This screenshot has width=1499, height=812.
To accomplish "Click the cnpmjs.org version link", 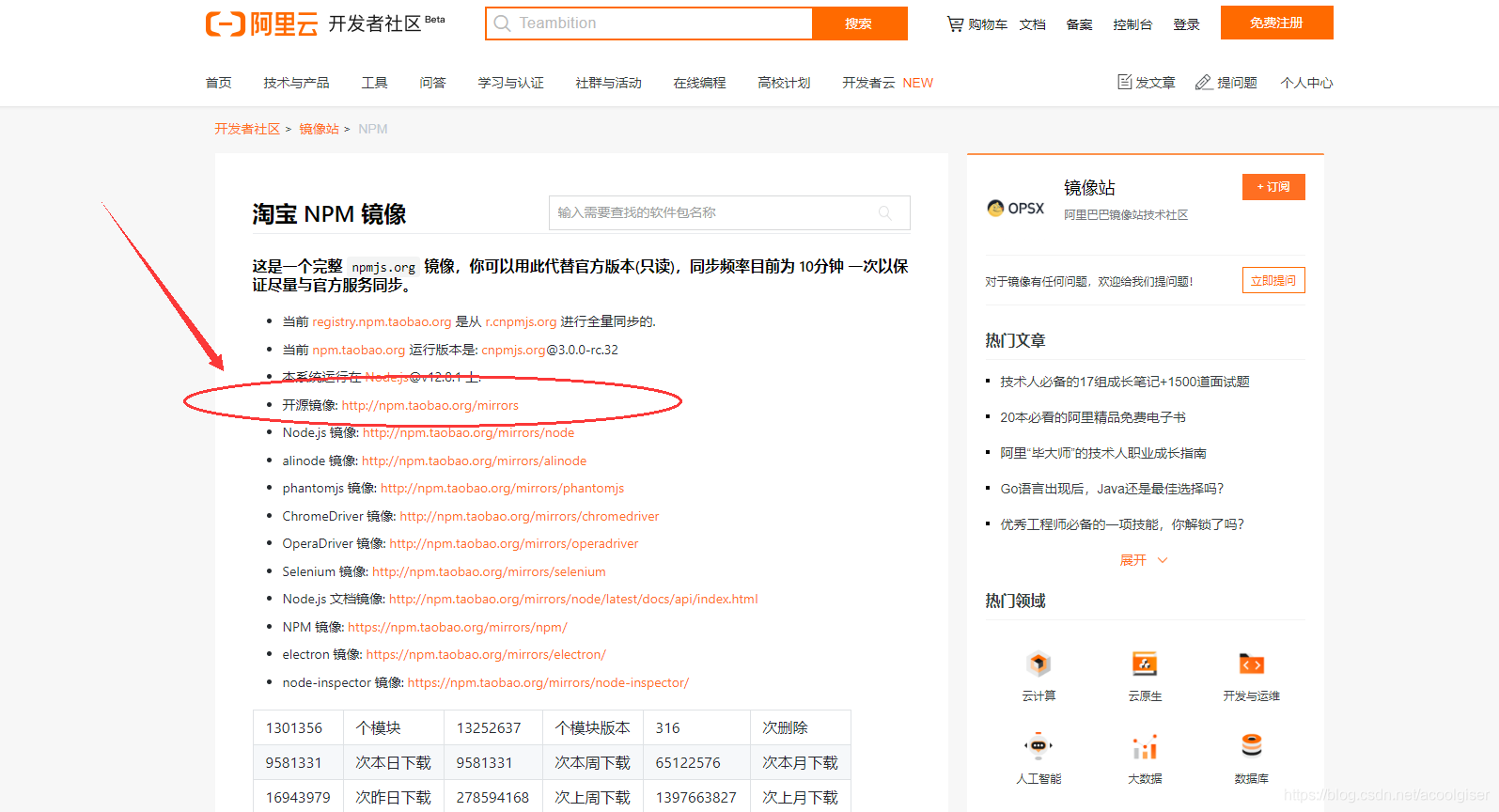I will pyautogui.click(x=513, y=350).
